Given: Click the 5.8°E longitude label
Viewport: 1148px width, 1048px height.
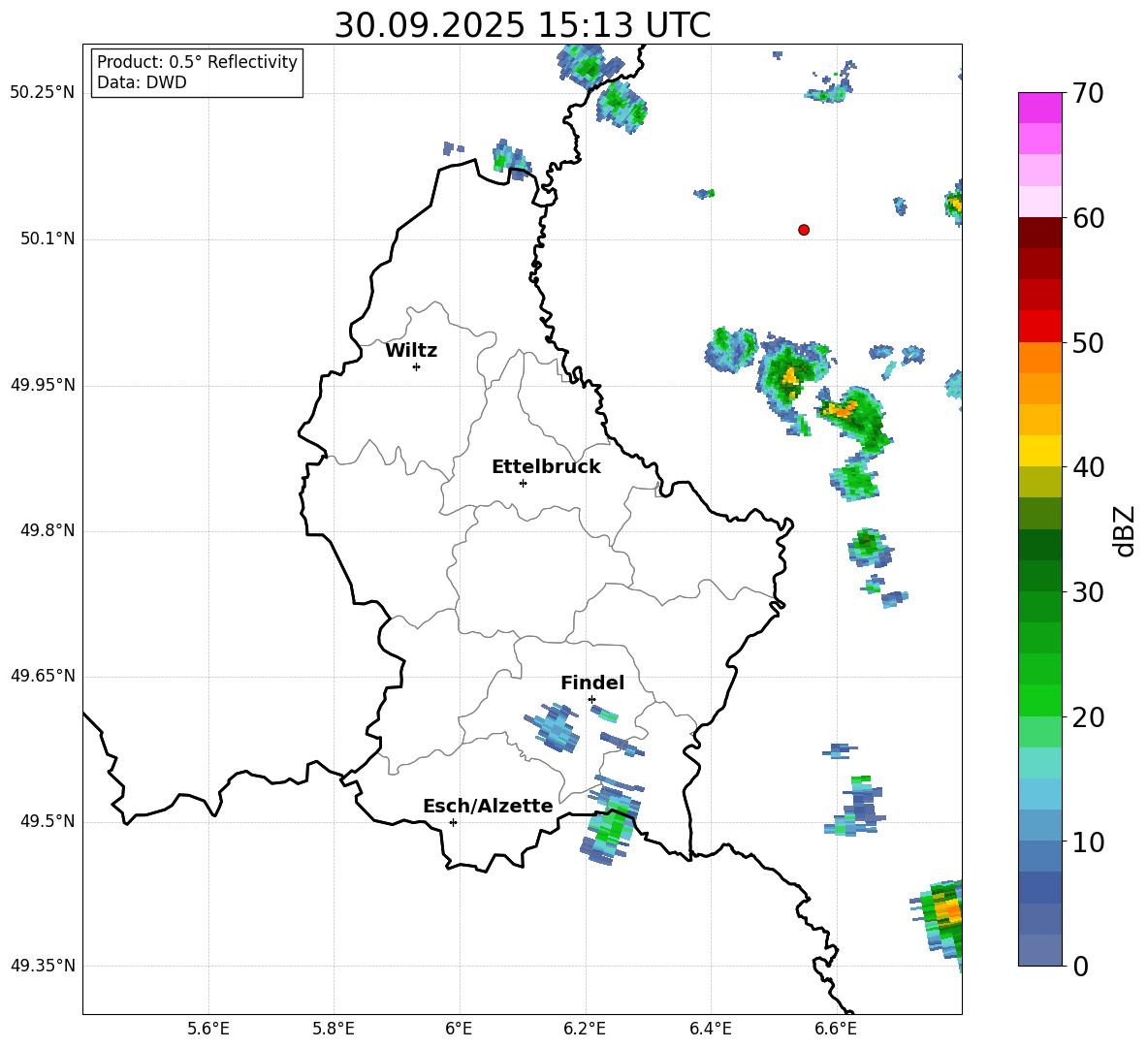Looking at the screenshot, I should point(334,1030).
